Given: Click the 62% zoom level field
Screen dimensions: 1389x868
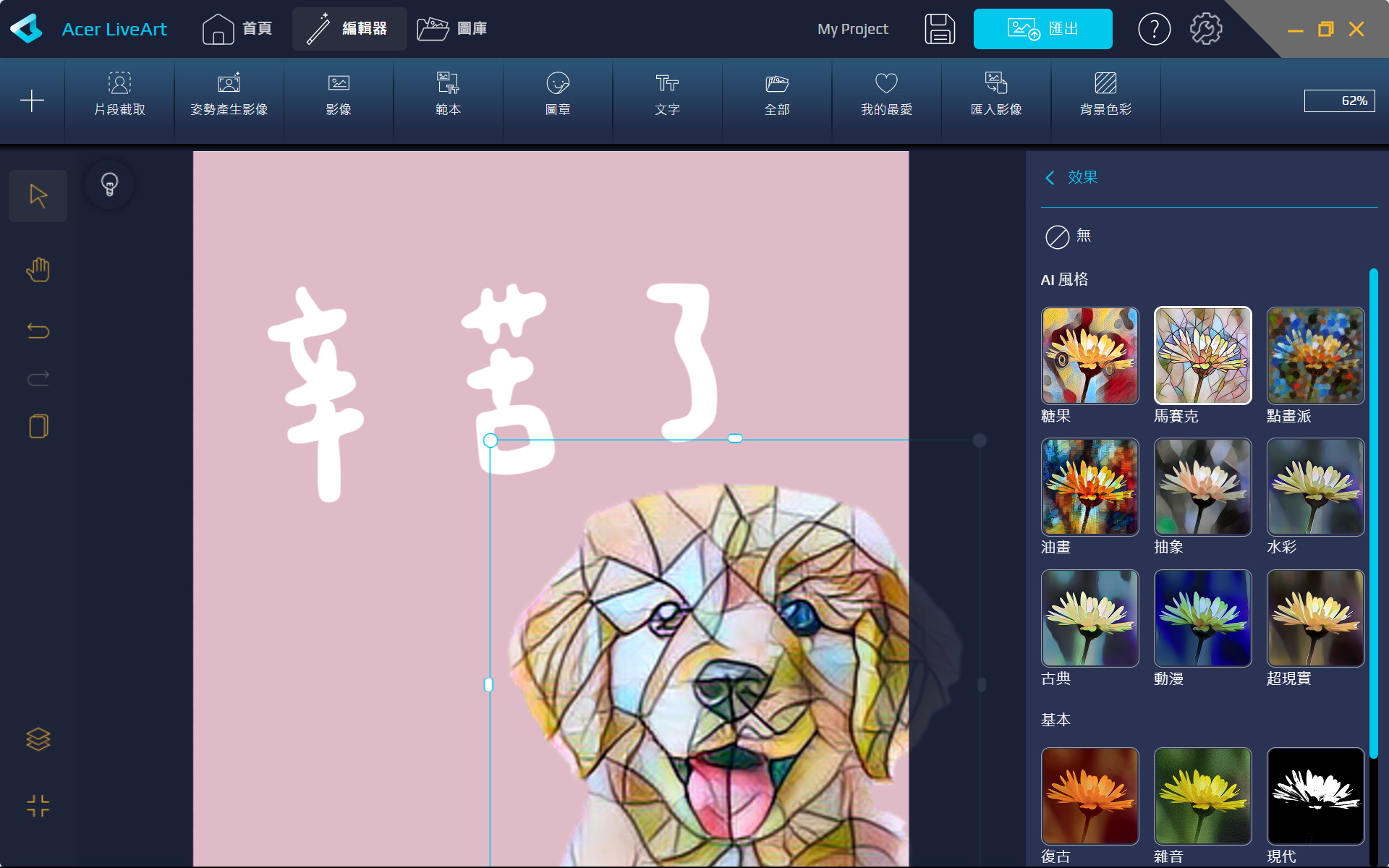Looking at the screenshot, I should [x=1339, y=101].
